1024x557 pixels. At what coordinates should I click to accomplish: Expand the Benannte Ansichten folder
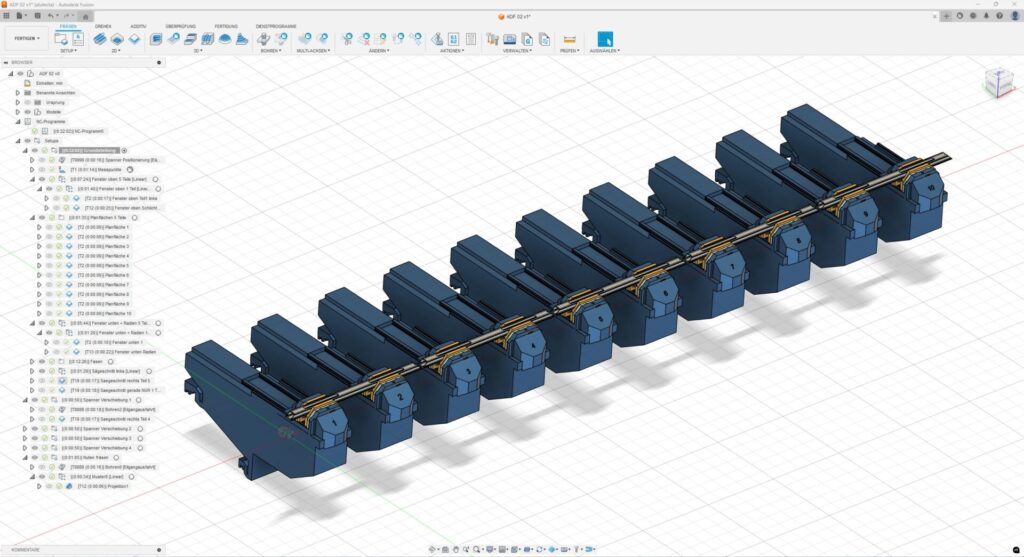17,92
